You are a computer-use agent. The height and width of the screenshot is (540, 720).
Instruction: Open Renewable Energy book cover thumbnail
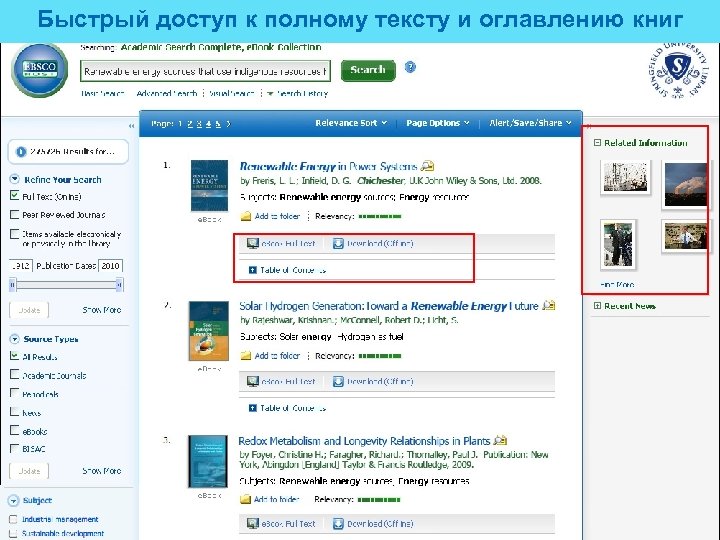click(x=209, y=186)
